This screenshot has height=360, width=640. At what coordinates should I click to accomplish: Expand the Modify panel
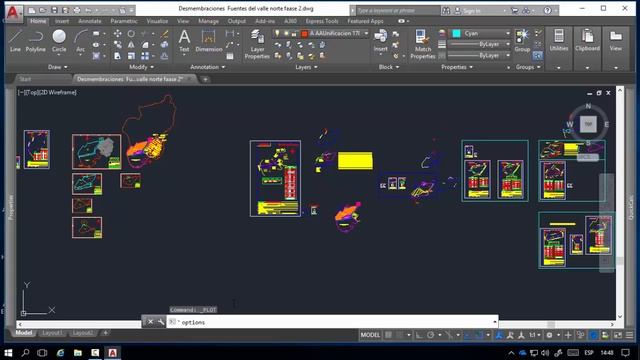click(x=142, y=67)
